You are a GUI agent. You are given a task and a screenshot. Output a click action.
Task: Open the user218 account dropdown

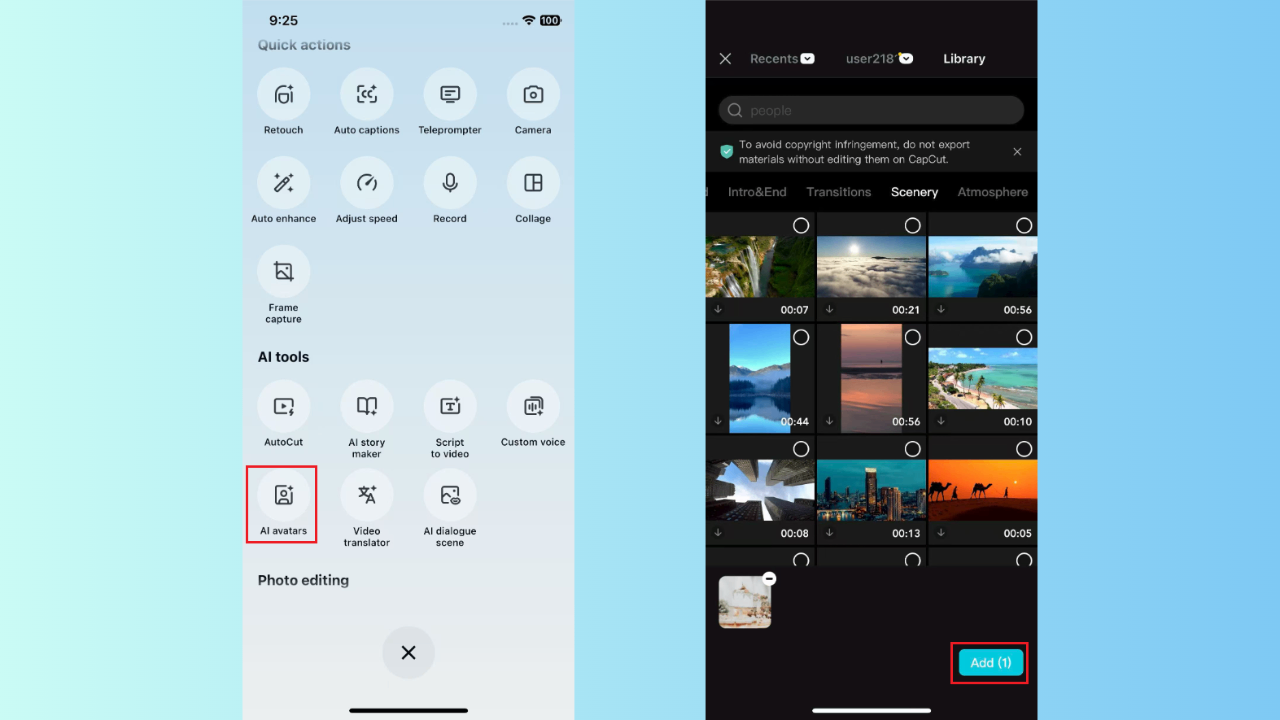pos(879,58)
